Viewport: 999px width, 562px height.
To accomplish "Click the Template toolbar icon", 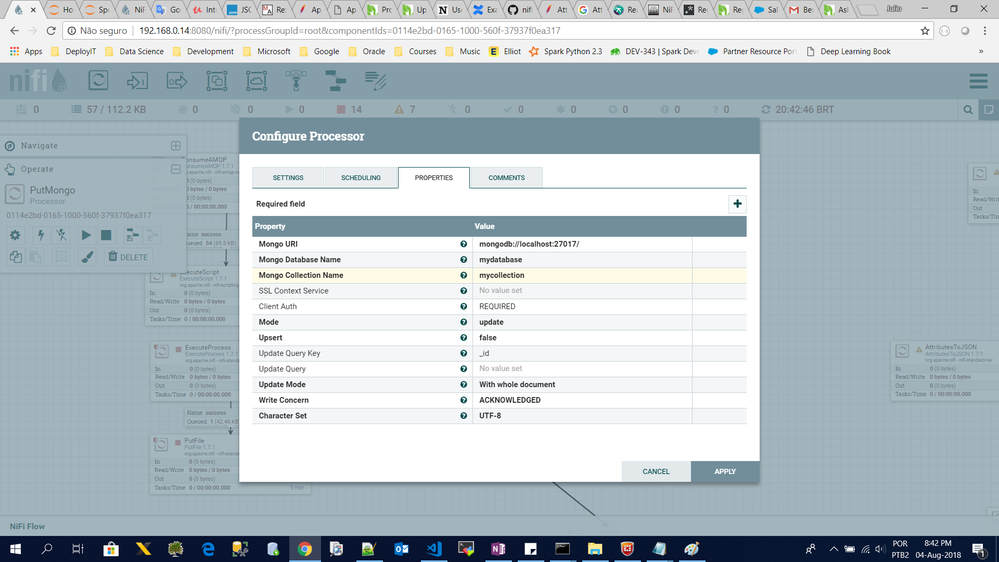I will click(x=335, y=81).
